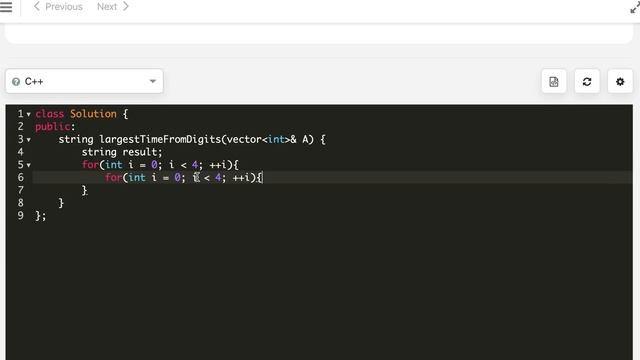Click line number 7 in the gutter
Image resolution: width=640 pixels, height=360 pixels.
20,190
